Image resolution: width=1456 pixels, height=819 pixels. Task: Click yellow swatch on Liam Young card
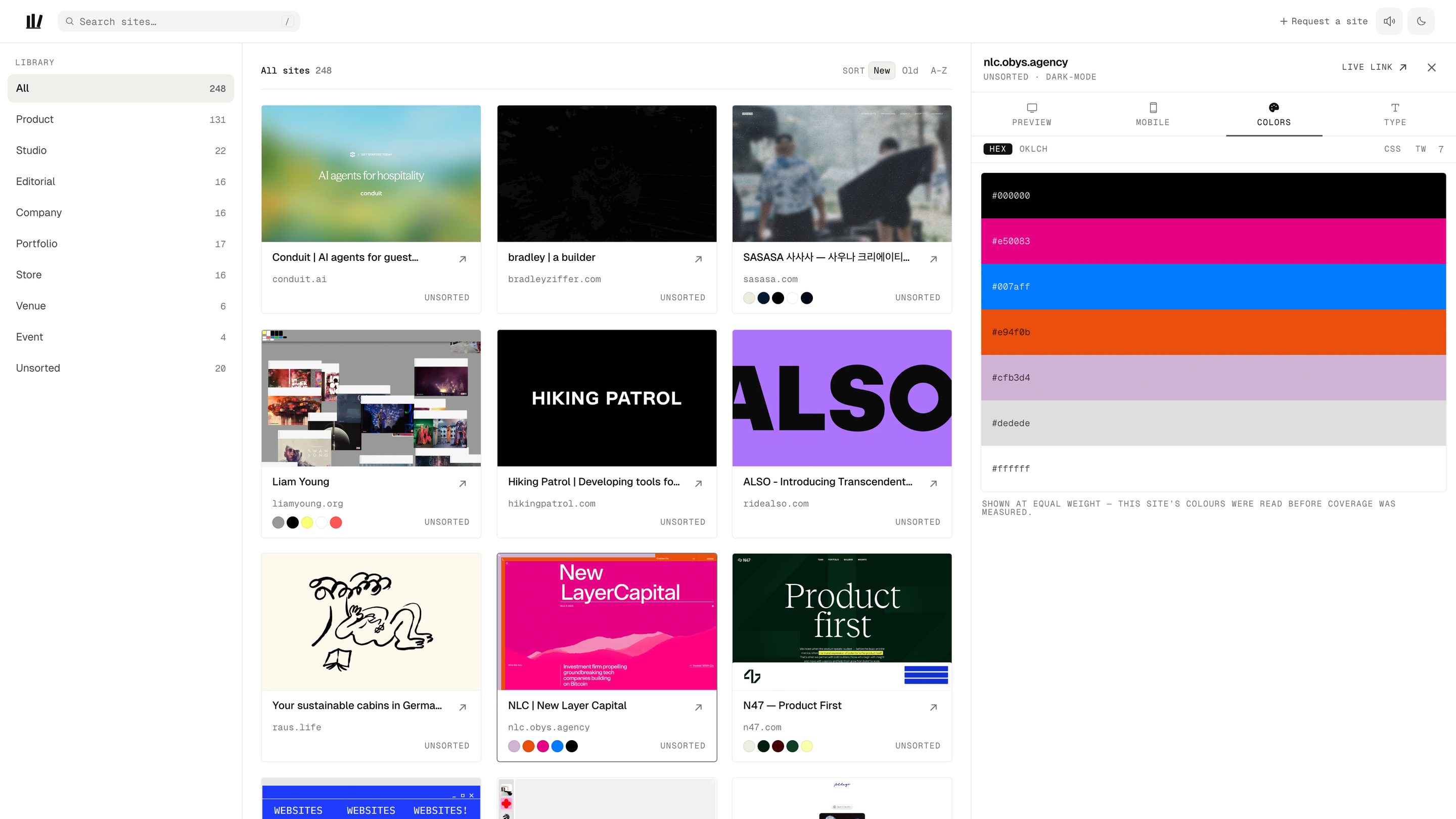click(x=307, y=522)
